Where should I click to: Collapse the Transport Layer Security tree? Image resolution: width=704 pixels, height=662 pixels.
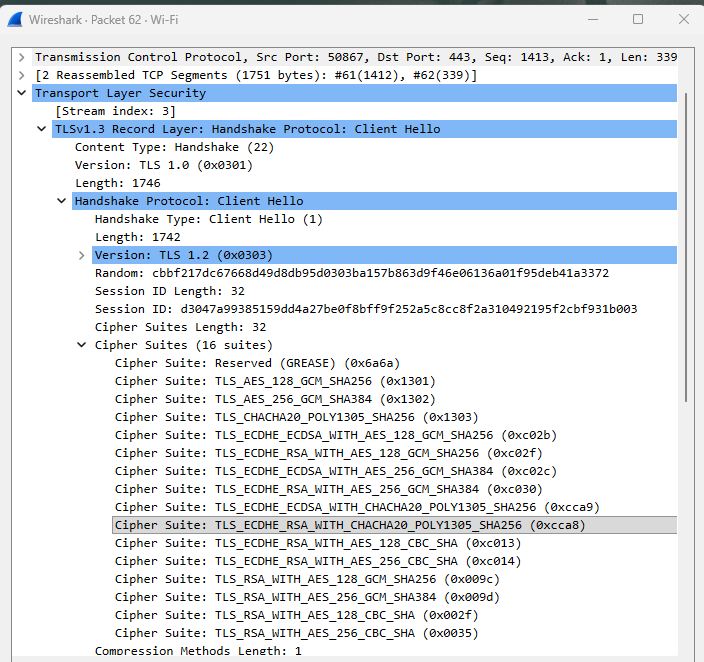tap(22, 93)
